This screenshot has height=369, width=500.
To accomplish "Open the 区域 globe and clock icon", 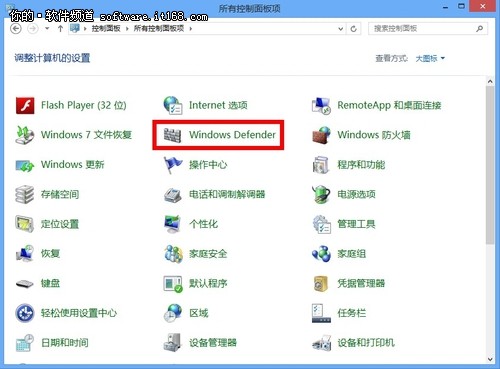I will tap(173, 313).
